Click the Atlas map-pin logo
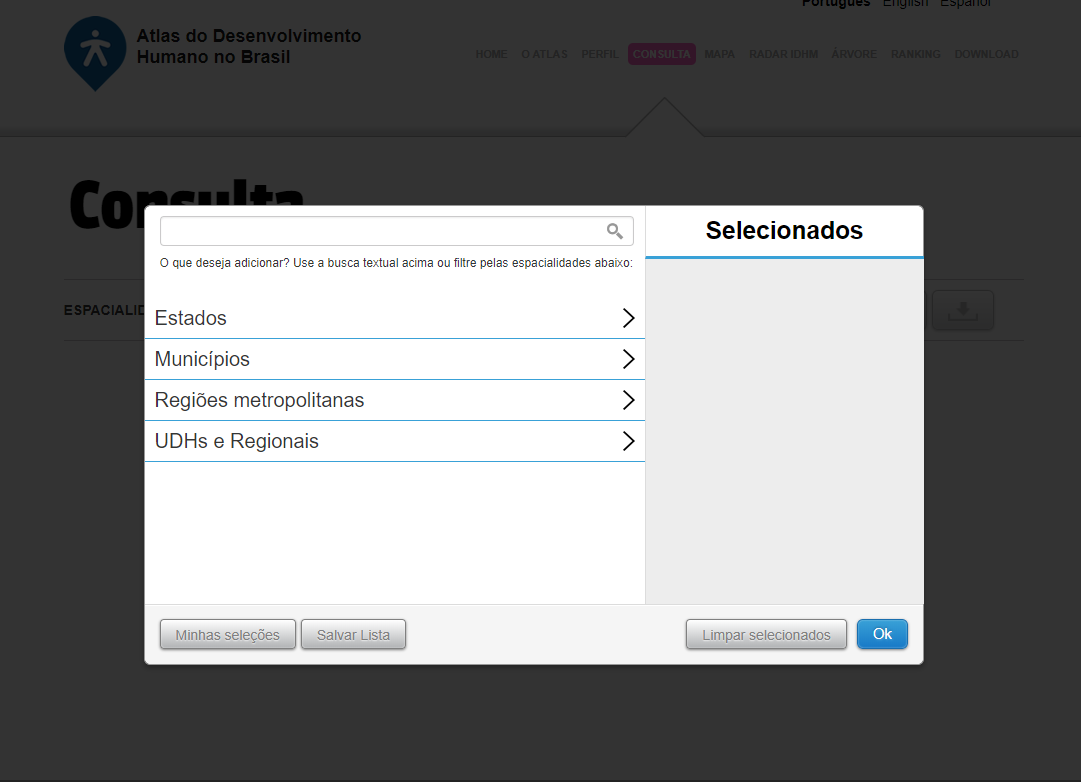 coord(95,52)
